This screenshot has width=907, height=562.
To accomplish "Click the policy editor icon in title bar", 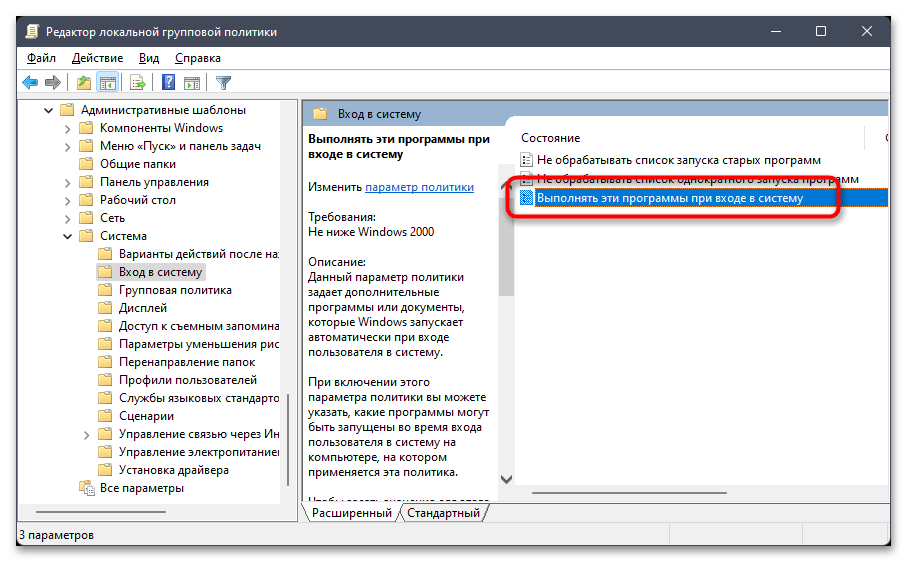I will click(x=32, y=32).
